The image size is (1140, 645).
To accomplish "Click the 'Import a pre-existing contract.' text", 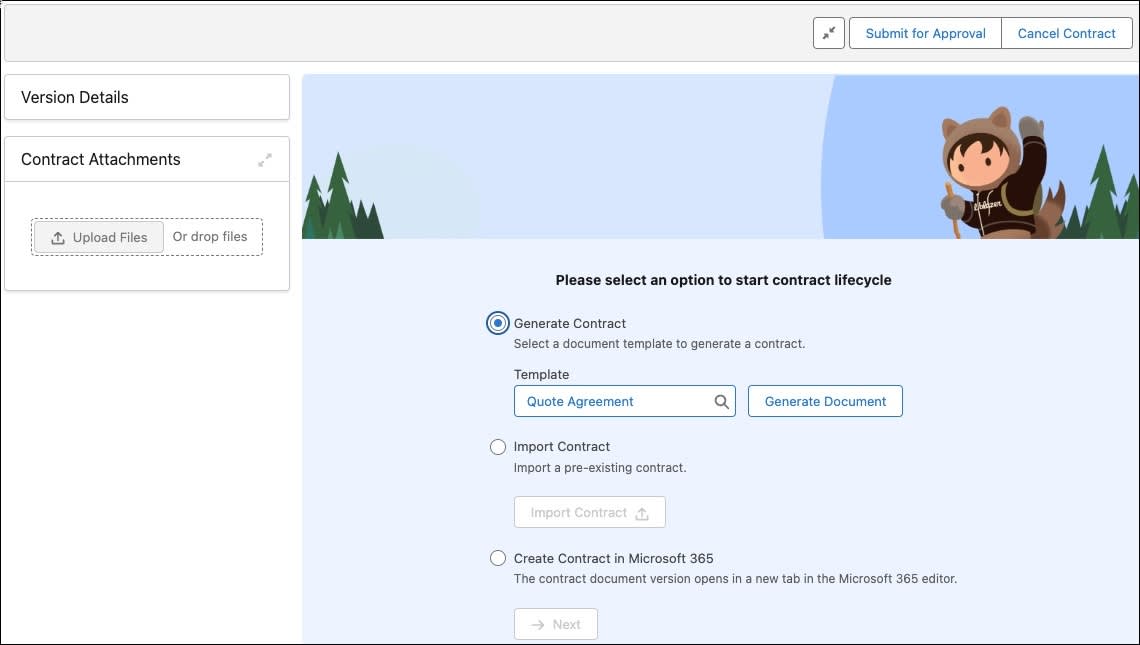I will tap(600, 468).
